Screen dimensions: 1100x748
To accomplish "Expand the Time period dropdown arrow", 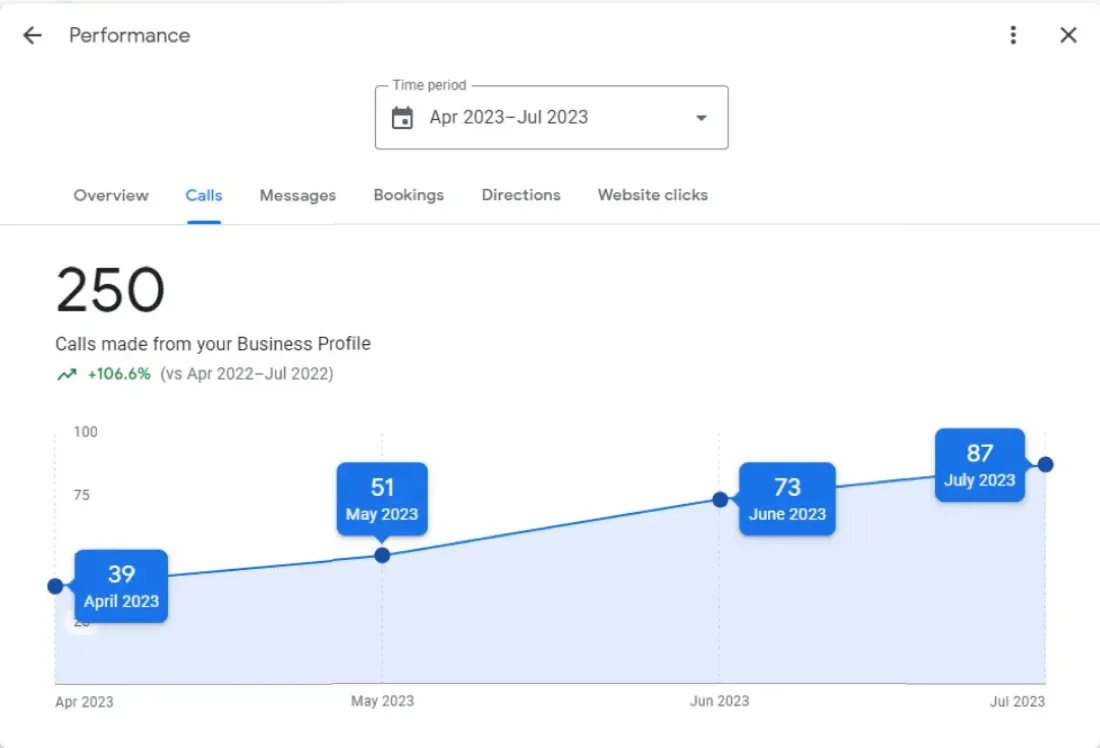I will (x=701, y=118).
